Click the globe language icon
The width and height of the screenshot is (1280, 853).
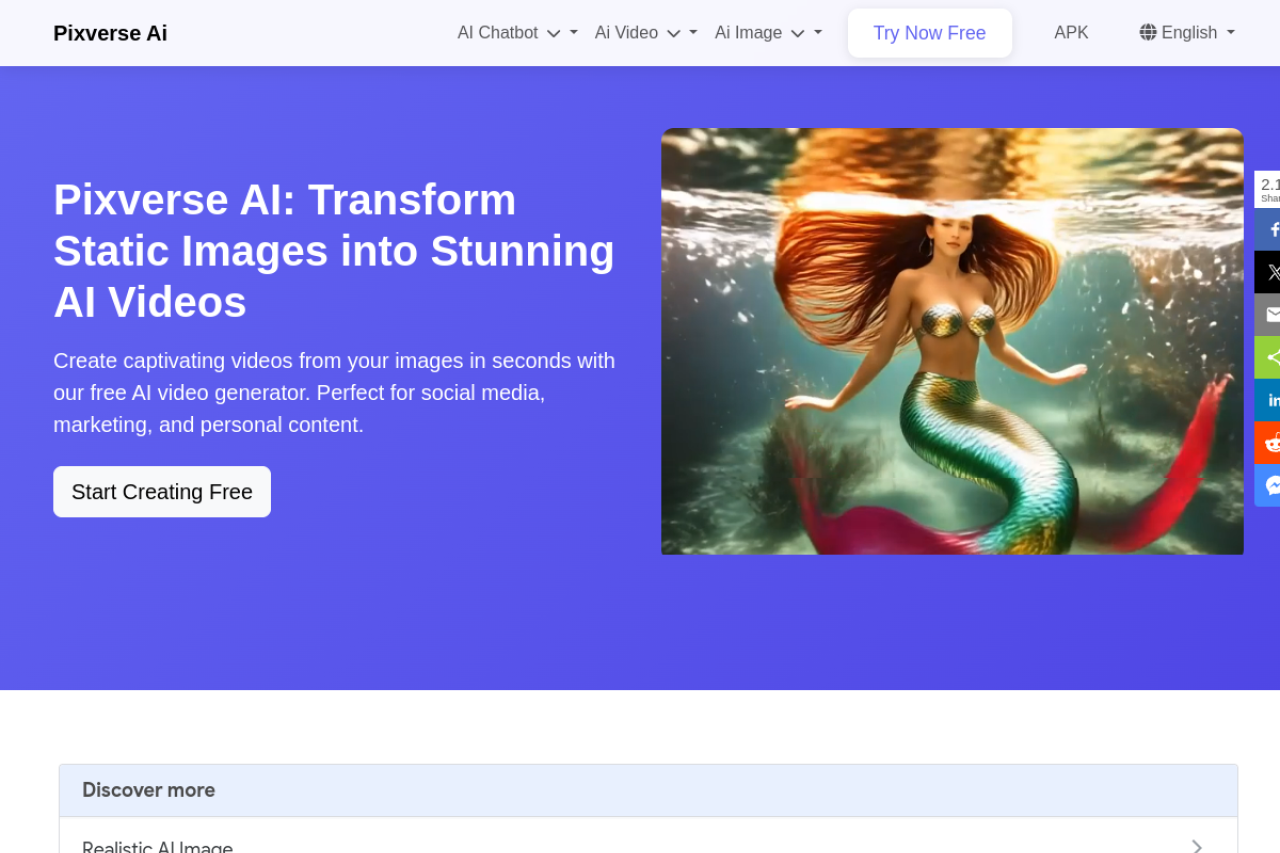(x=1148, y=33)
